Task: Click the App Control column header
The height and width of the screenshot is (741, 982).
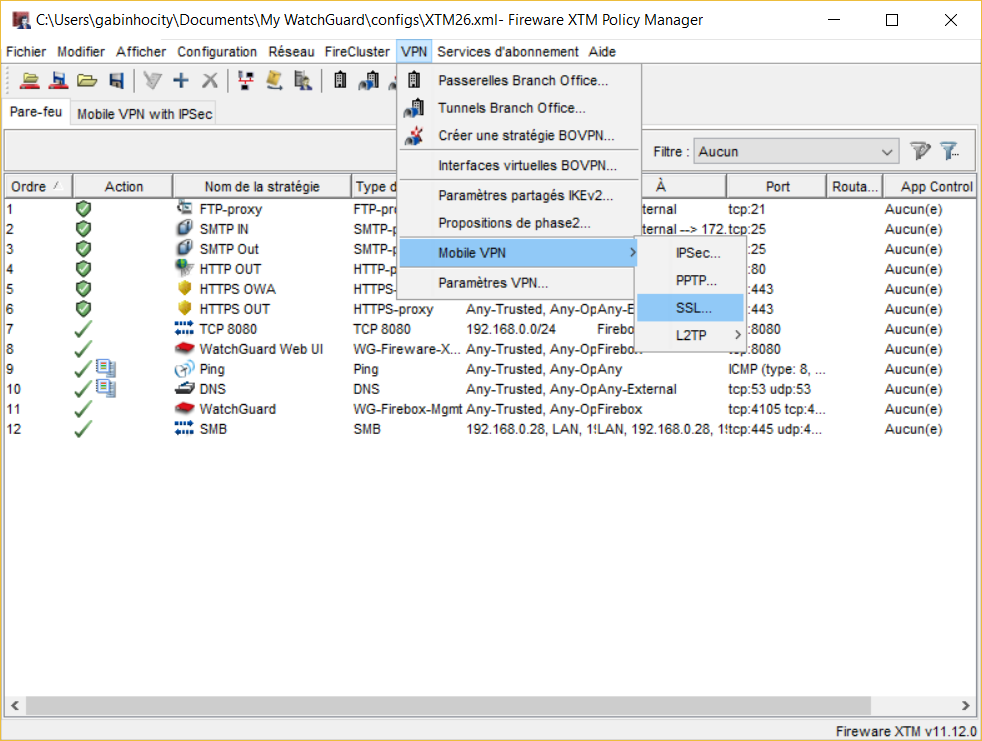Action: coord(931,187)
